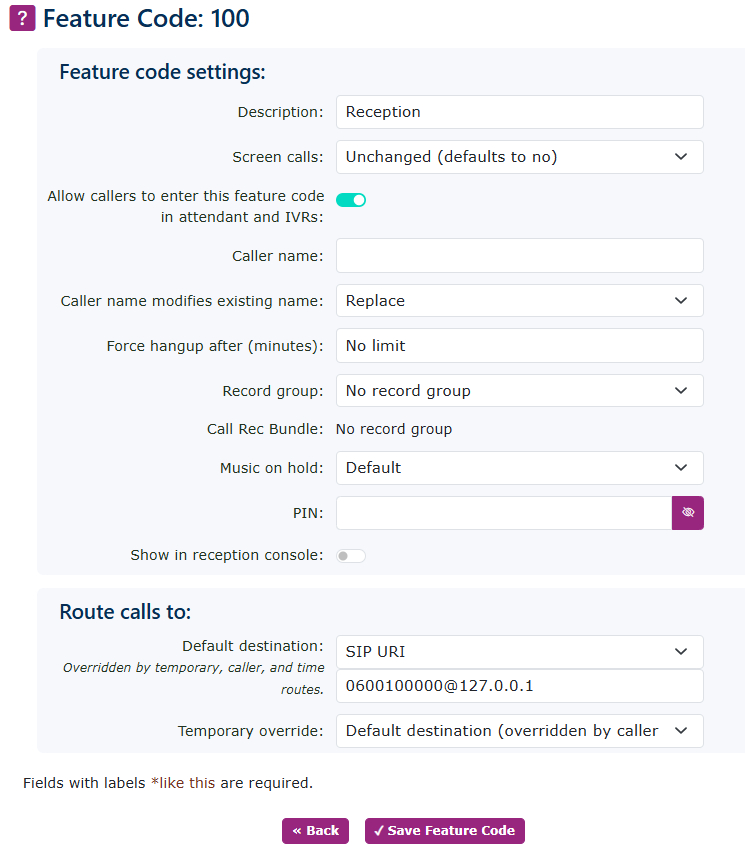Click the Route calls to section heading
This screenshot has height=850, width=745.
click(x=125, y=612)
